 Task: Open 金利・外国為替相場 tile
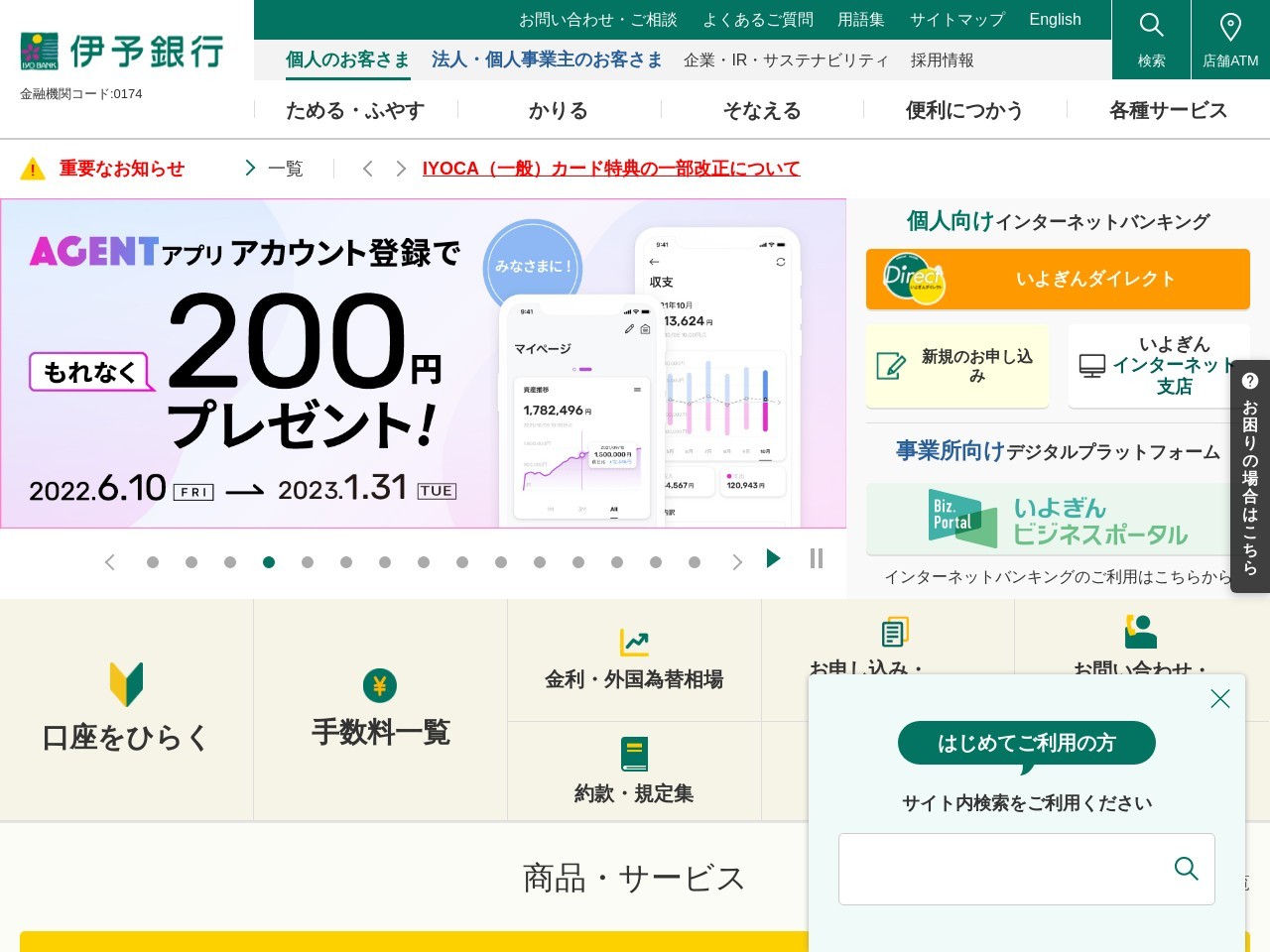coord(634,660)
